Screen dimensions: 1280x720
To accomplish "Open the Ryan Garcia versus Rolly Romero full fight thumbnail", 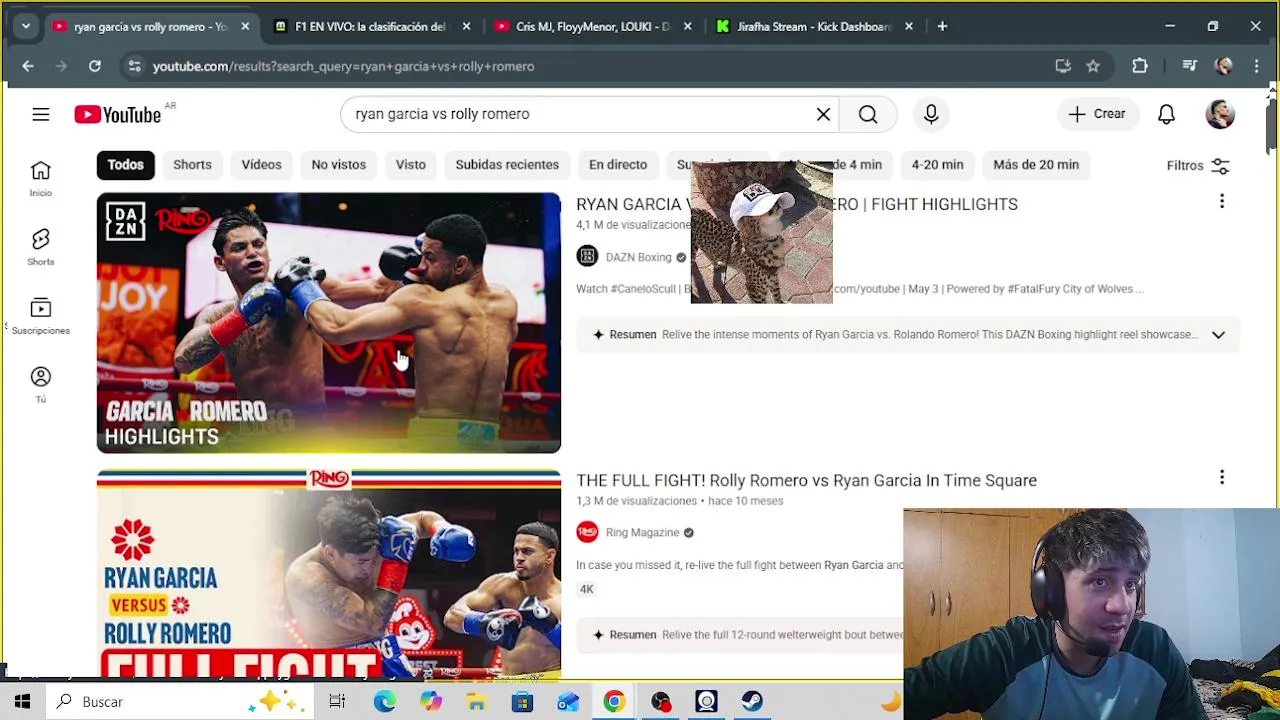I will point(329,574).
